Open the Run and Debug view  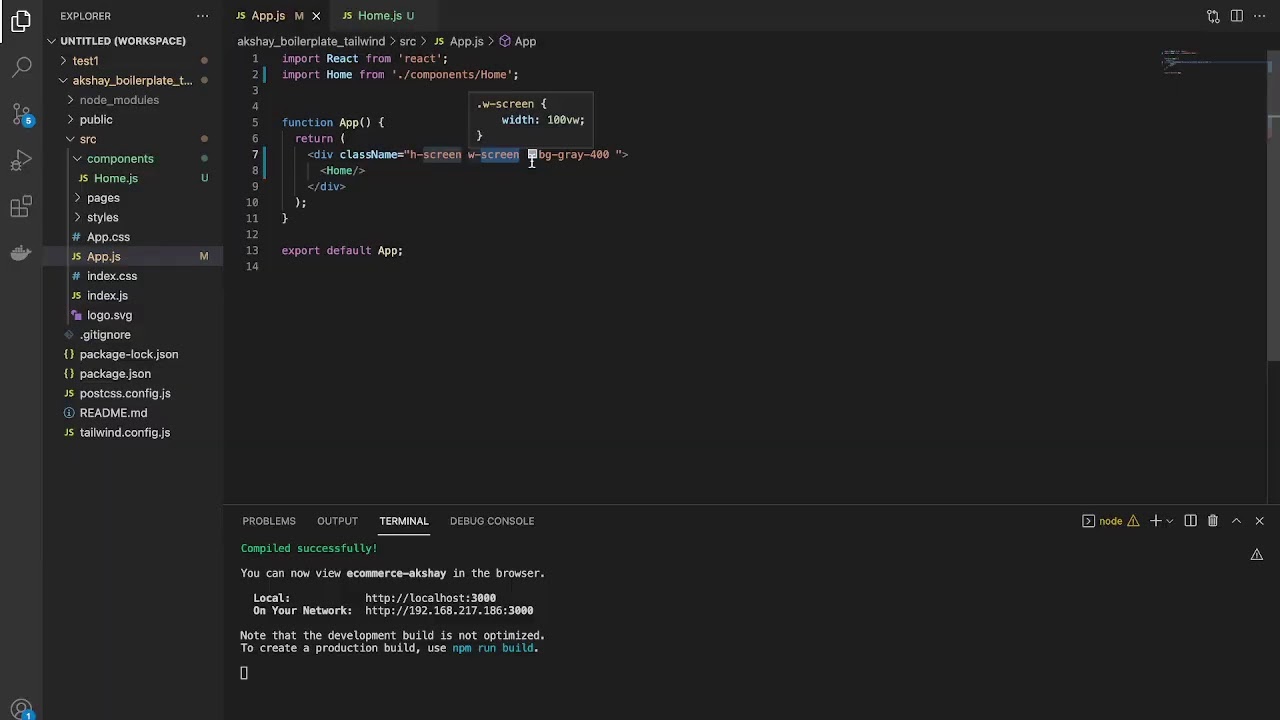pos(21,160)
